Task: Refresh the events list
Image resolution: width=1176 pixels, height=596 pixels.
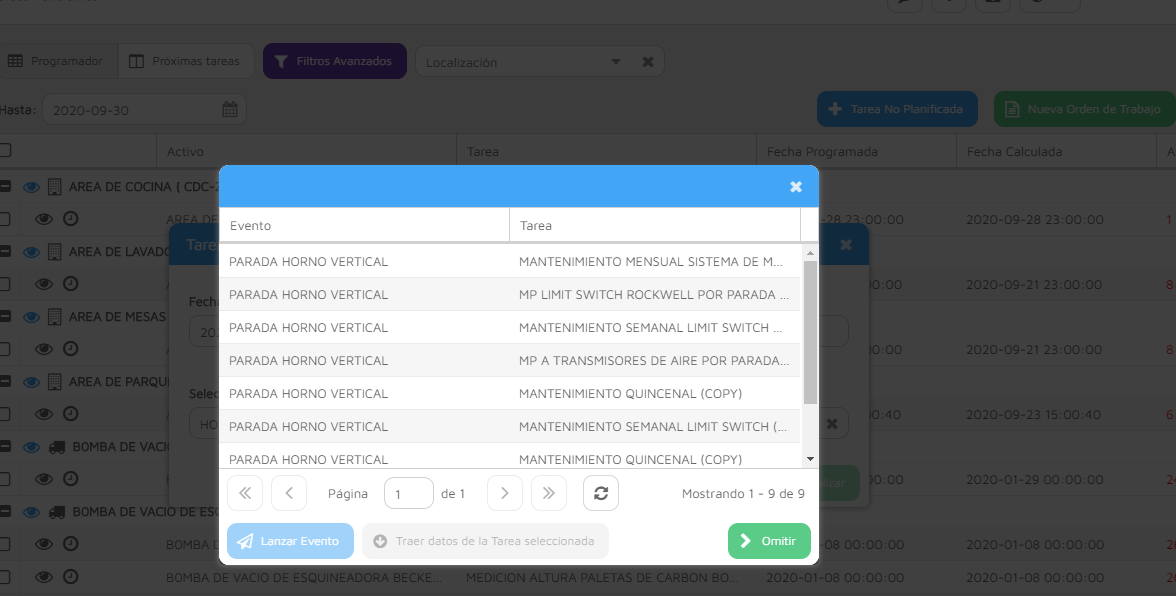Action: pyautogui.click(x=601, y=493)
